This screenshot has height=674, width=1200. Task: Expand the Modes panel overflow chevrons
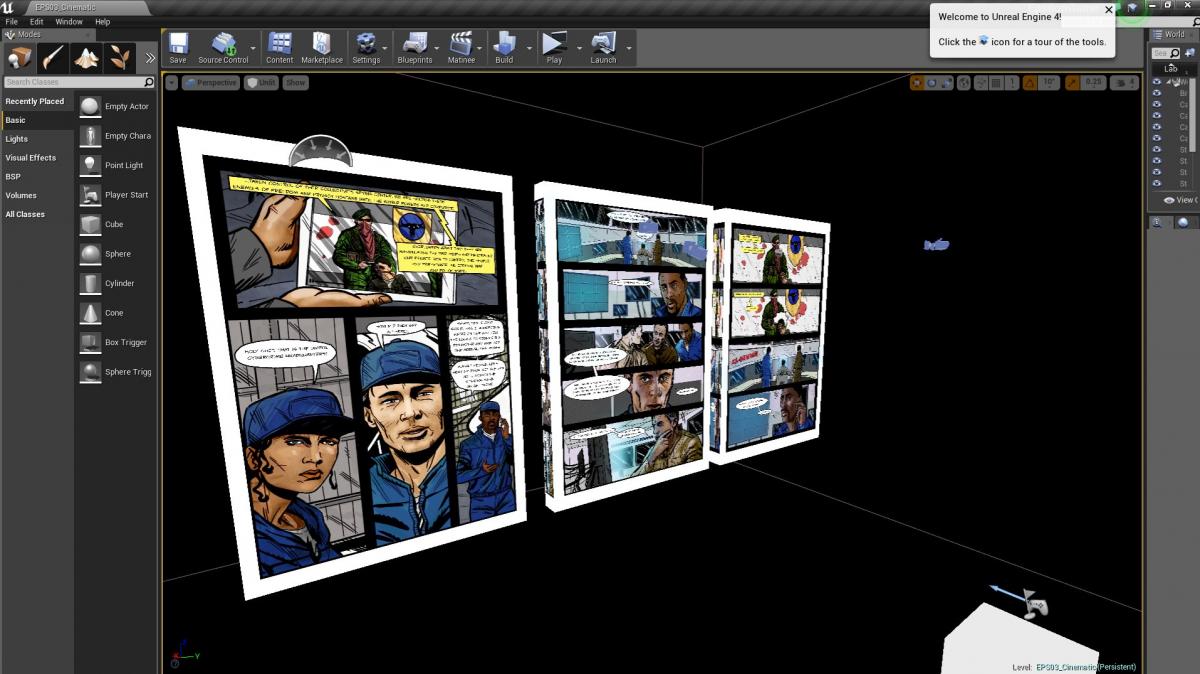pos(150,58)
